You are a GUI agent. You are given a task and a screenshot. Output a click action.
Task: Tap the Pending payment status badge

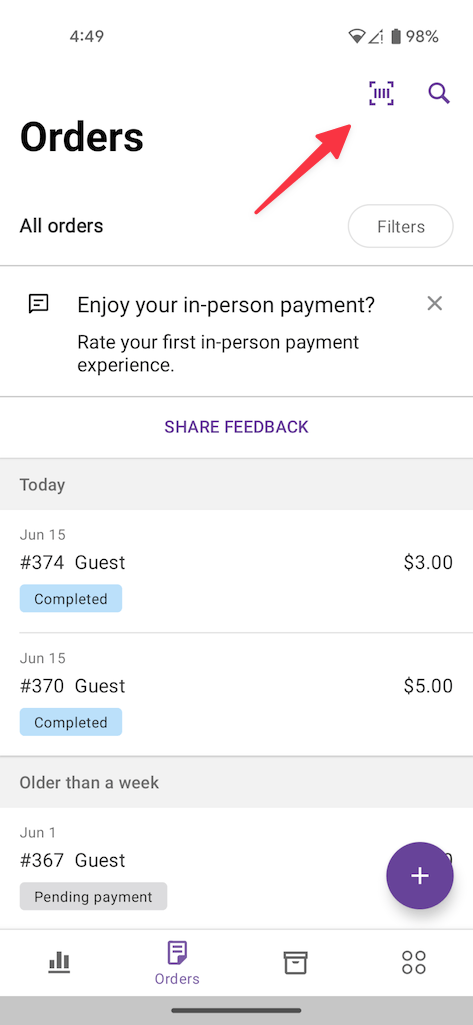coord(93,896)
